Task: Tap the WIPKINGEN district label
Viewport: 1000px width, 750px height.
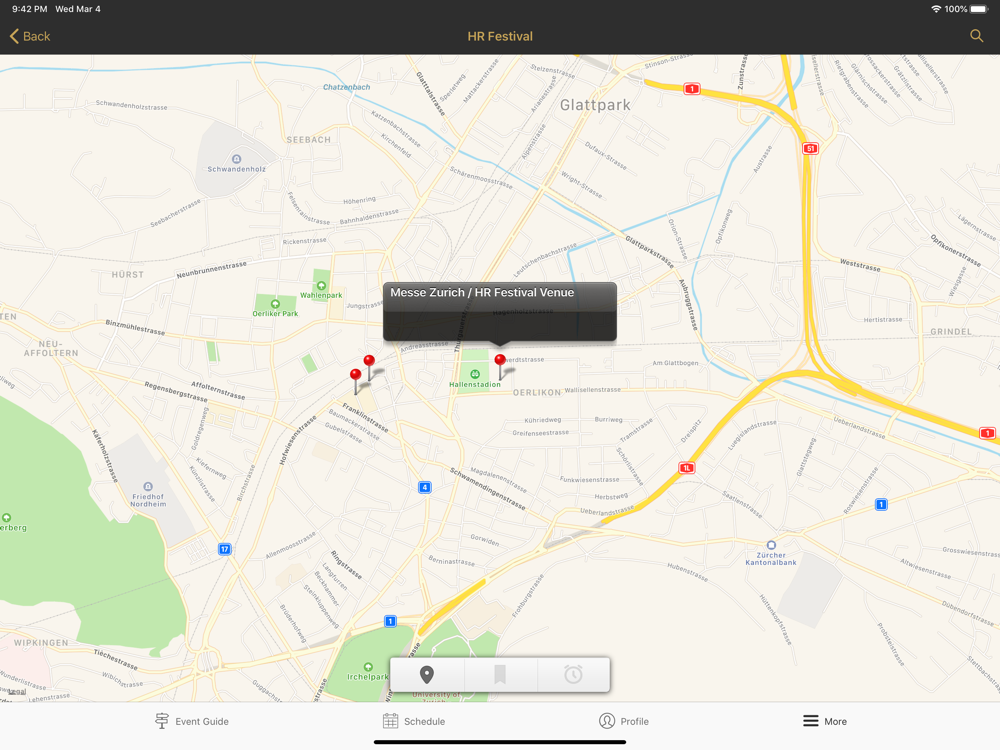Action: tap(41, 643)
